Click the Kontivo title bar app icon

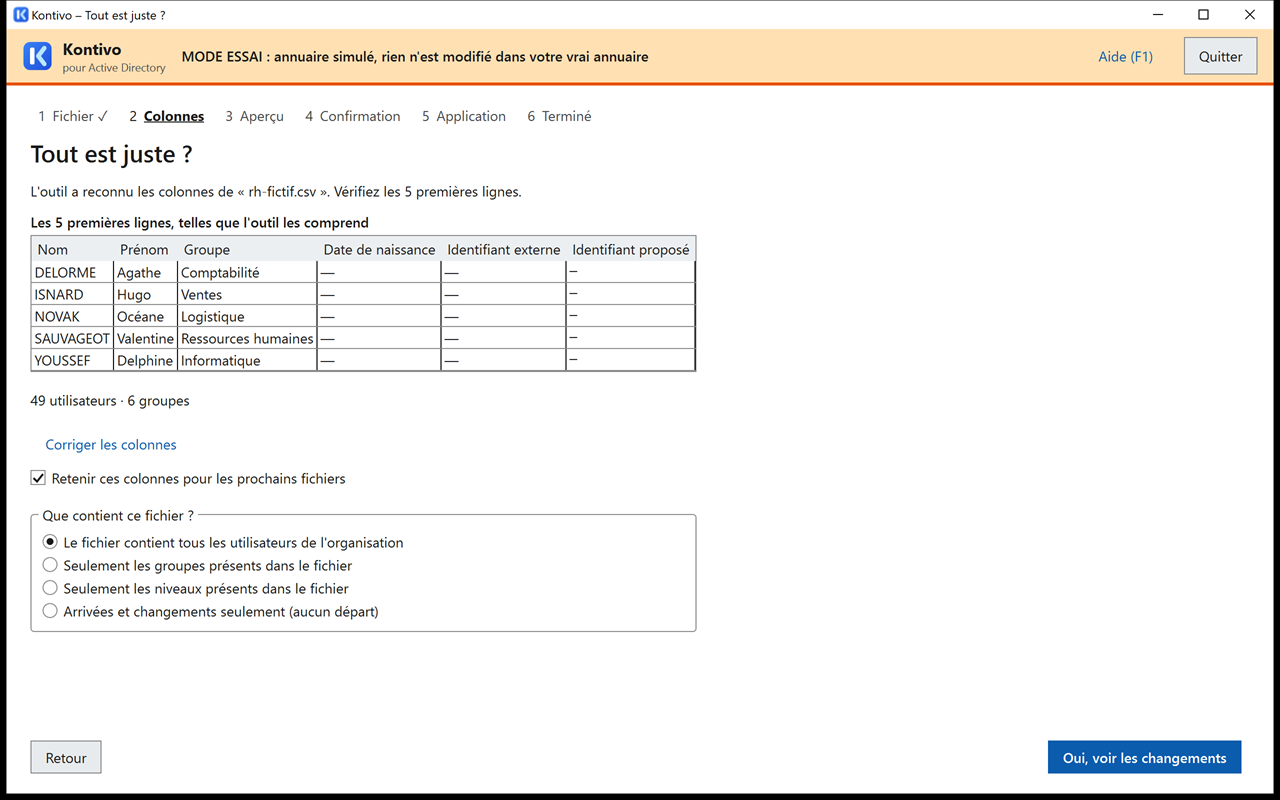point(20,15)
